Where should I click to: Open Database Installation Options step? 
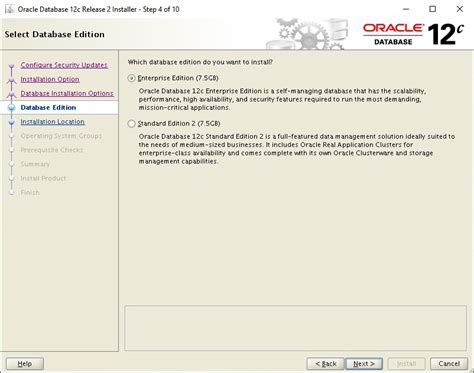tap(67, 93)
